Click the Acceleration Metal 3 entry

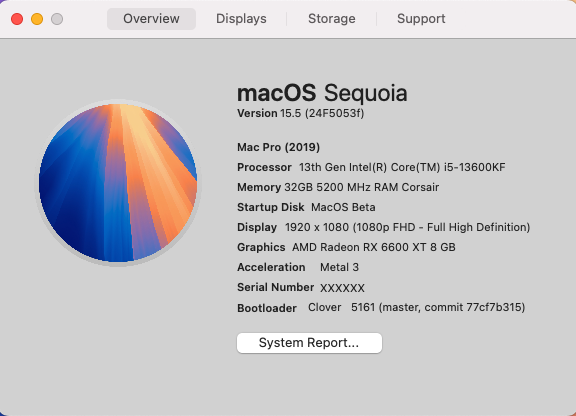(x=298, y=267)
